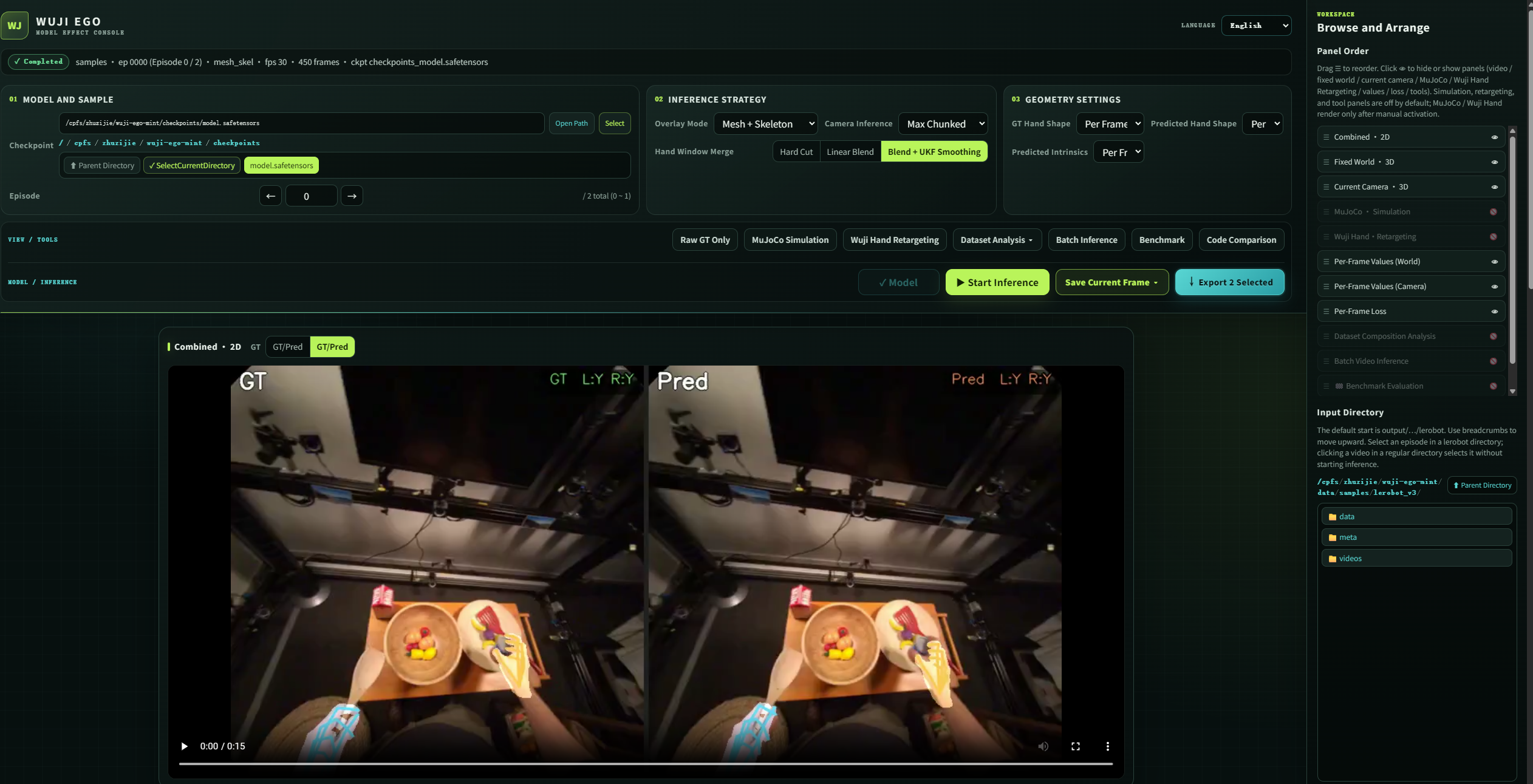The image size is (1533, 784).
Task: Click the checkpoint path input field
Action: point(301,123)
